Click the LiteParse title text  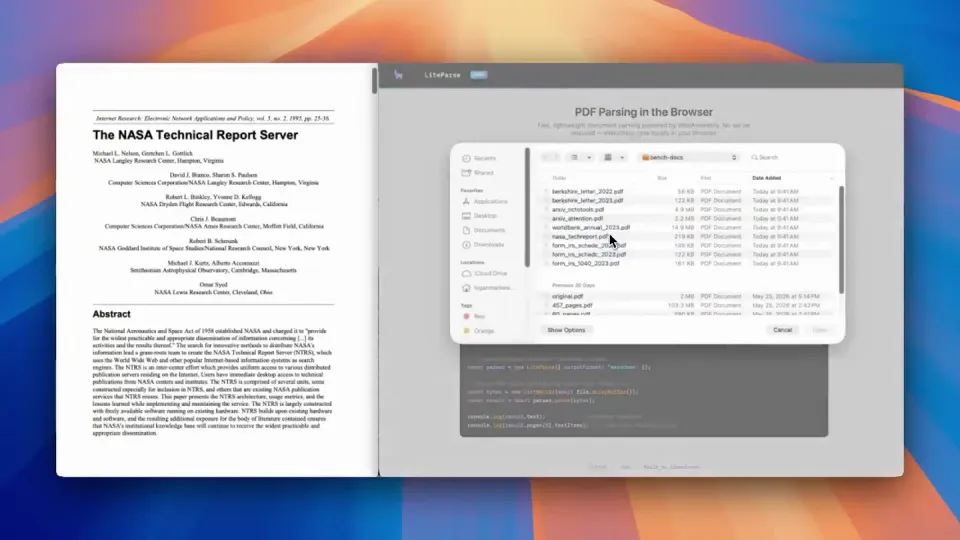click(442, 75)
